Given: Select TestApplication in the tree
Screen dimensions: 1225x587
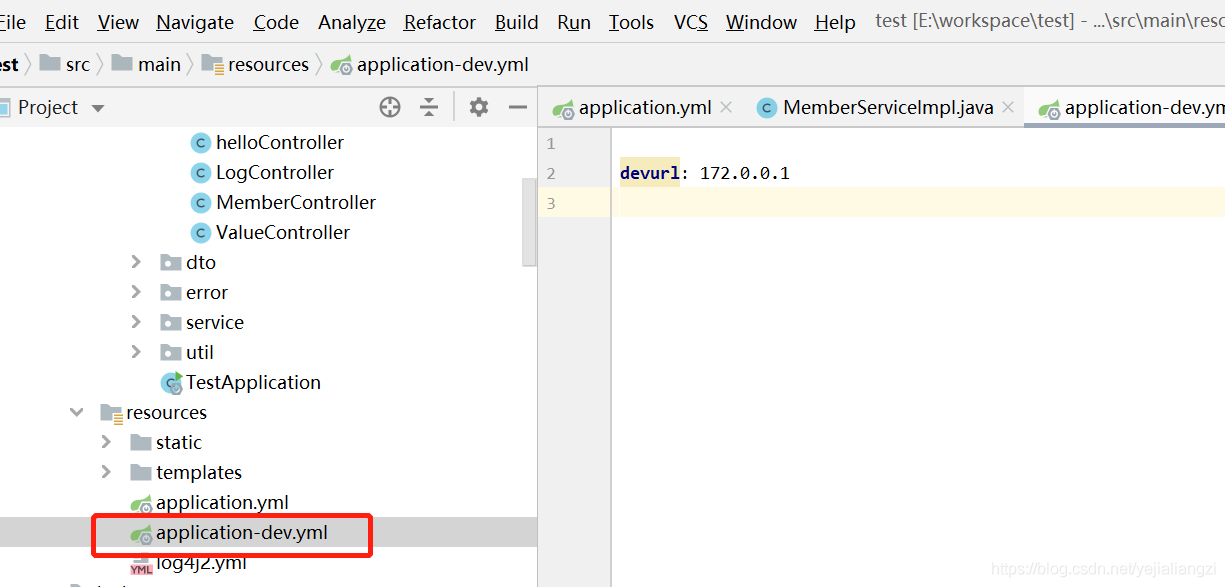Looking at the screenshot, I should point(253,383).
